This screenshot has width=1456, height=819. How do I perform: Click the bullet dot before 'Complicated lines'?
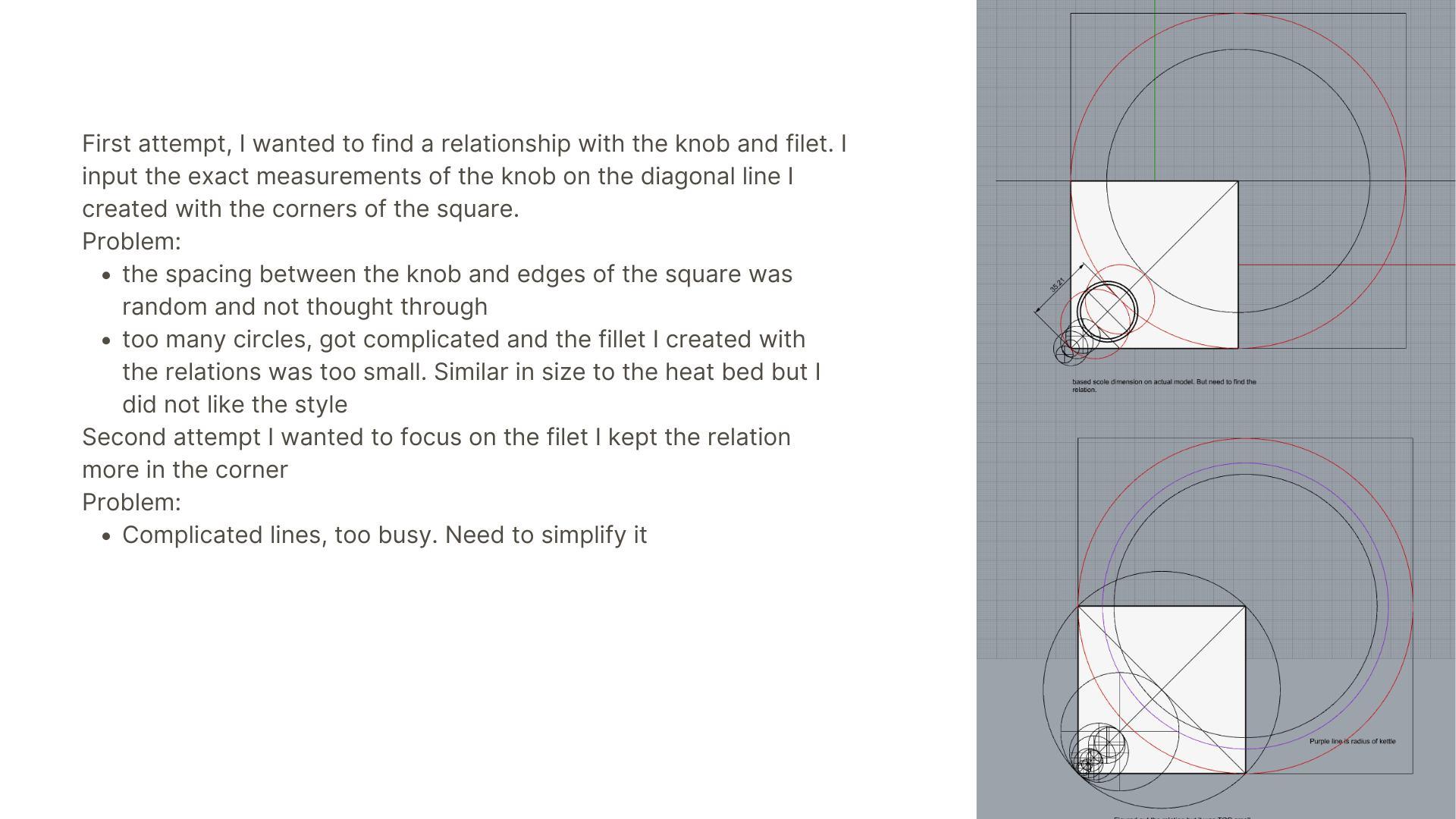tap(106, 536)
